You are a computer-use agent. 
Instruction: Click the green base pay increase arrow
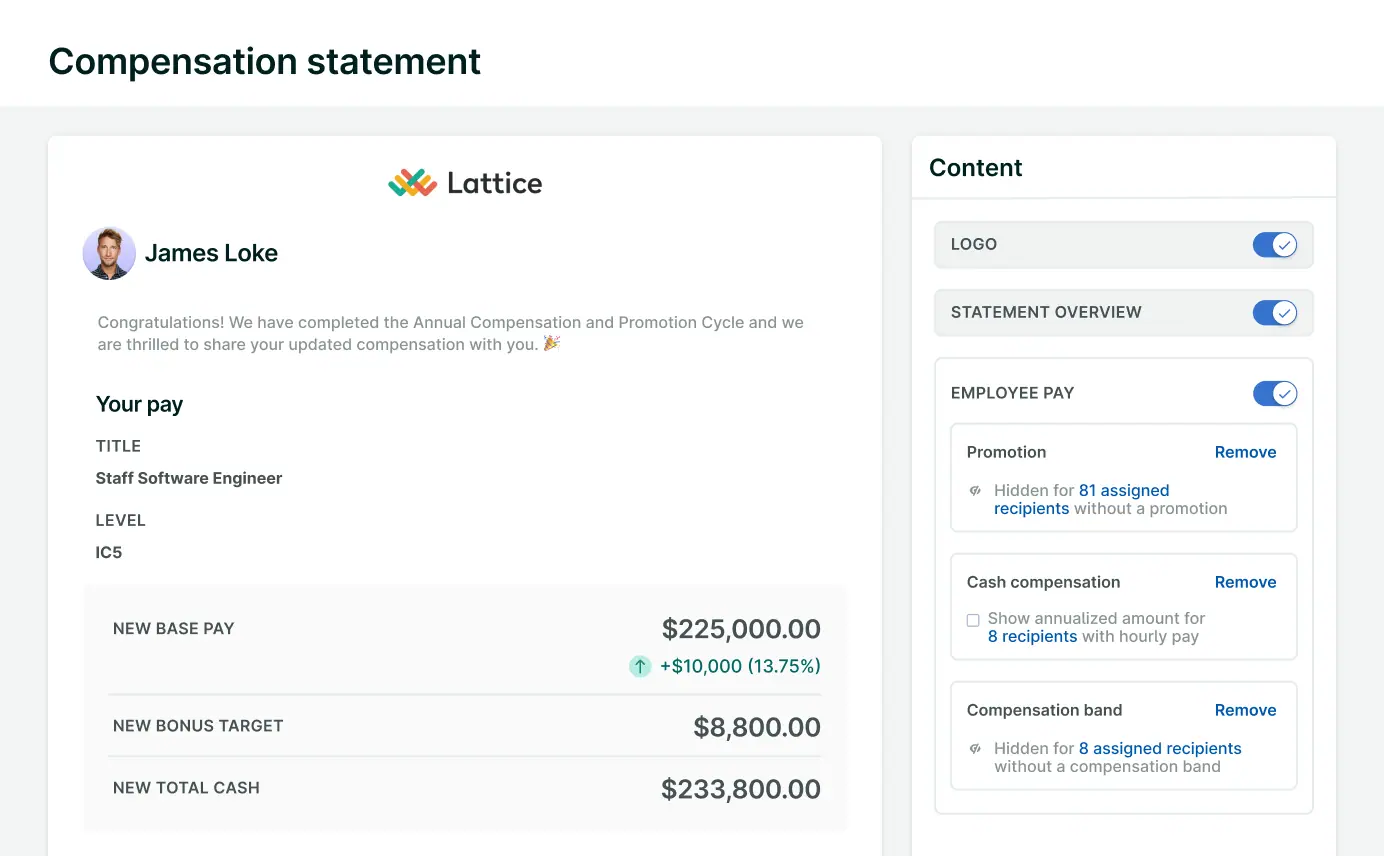(640, 666)
